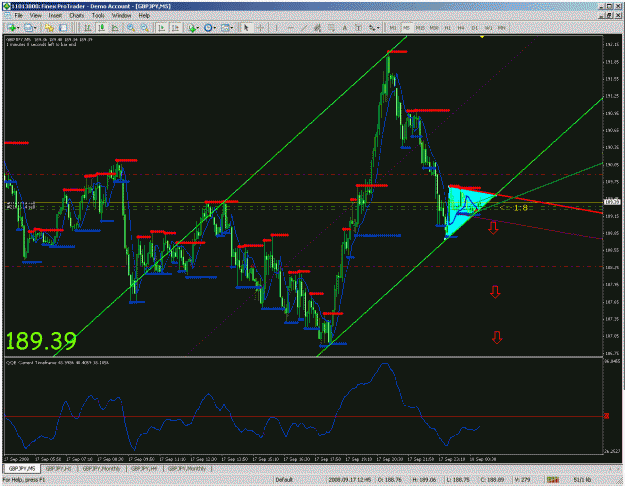Switch to H1 timeframe
This screenshot has height=486, width=625.
(448, 28)
